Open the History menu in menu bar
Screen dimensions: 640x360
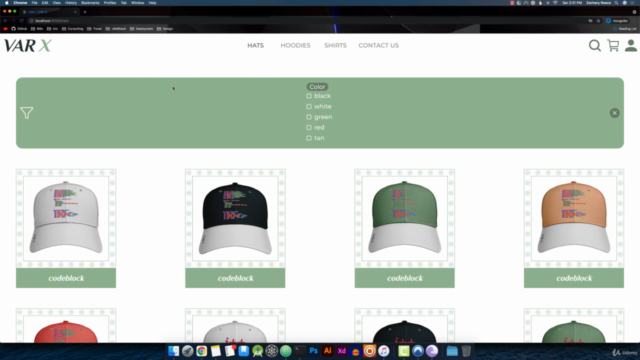pyautogui.click(x=71, y=3)
